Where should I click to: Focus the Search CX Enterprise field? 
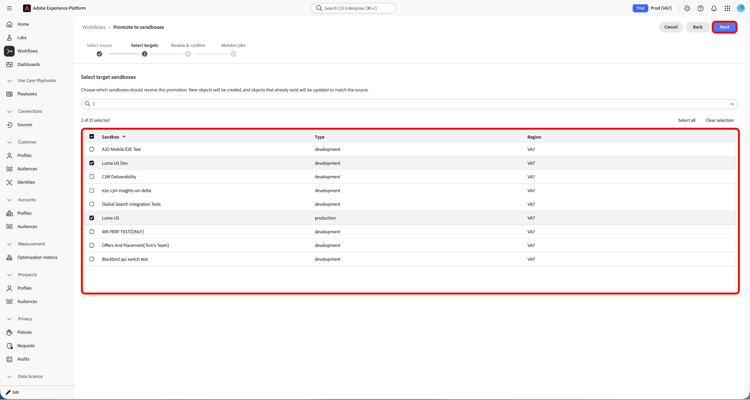(353, 8)
